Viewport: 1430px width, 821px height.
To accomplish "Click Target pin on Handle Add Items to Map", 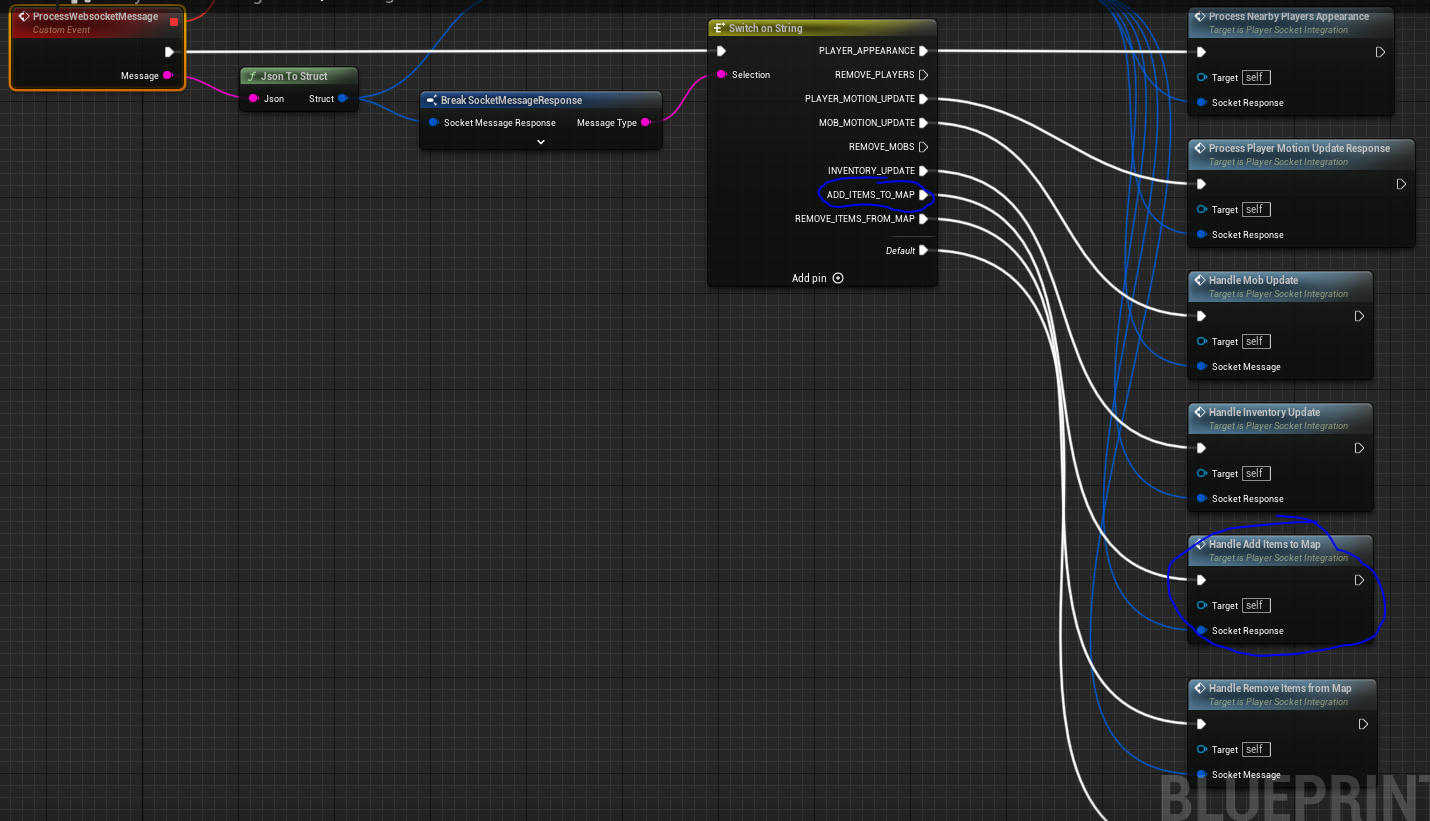I will [1201, 605].
